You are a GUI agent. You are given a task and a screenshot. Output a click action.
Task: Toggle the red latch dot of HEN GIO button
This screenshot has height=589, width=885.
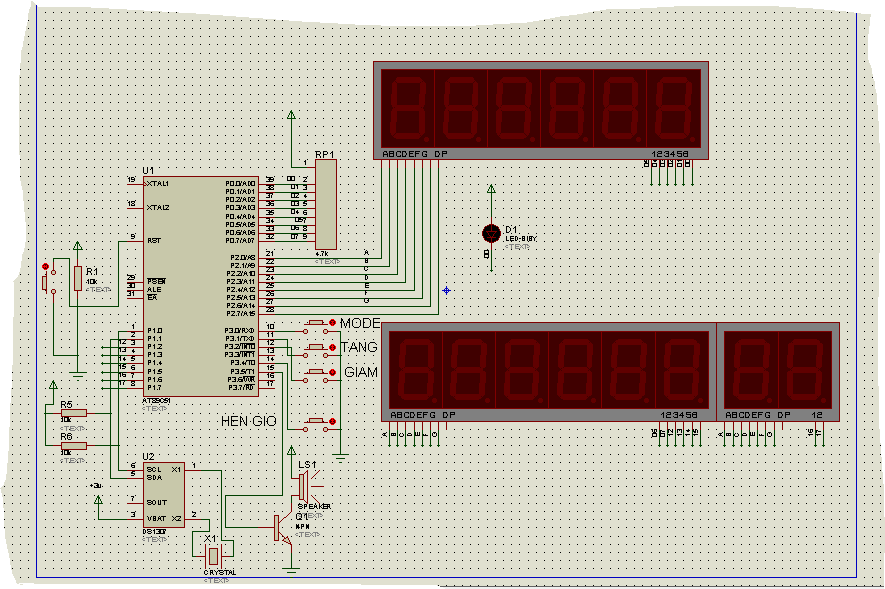pos(332,421)
